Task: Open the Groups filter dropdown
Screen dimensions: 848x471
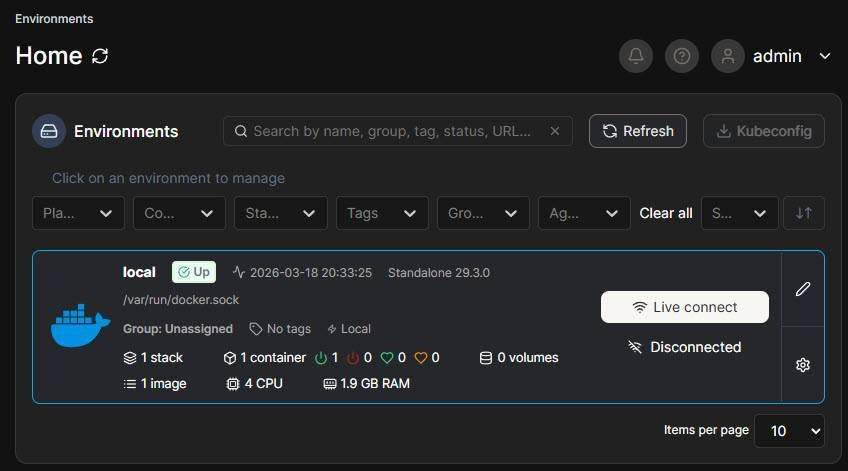Action: pyautogui.click(x=483, y=213)
